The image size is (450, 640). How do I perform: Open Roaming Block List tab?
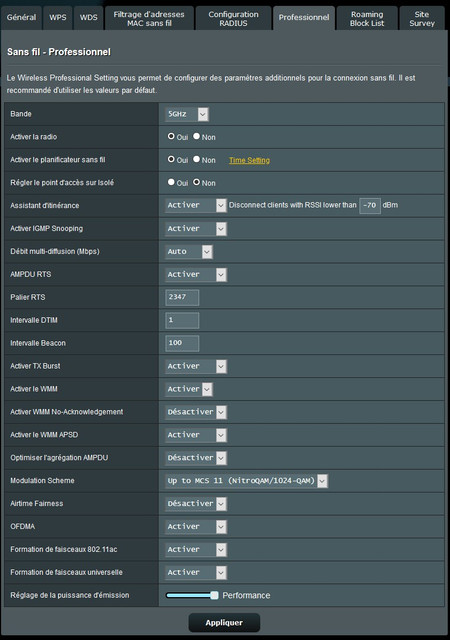367,18
